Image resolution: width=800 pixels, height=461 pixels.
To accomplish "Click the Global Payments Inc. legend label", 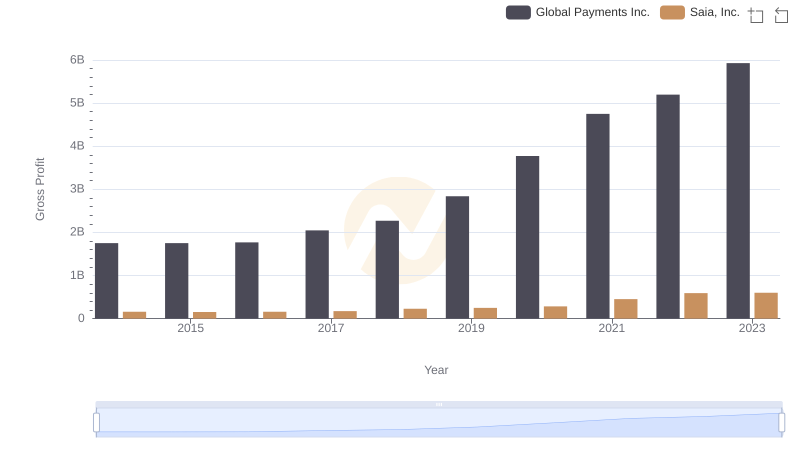I will 592,12.
